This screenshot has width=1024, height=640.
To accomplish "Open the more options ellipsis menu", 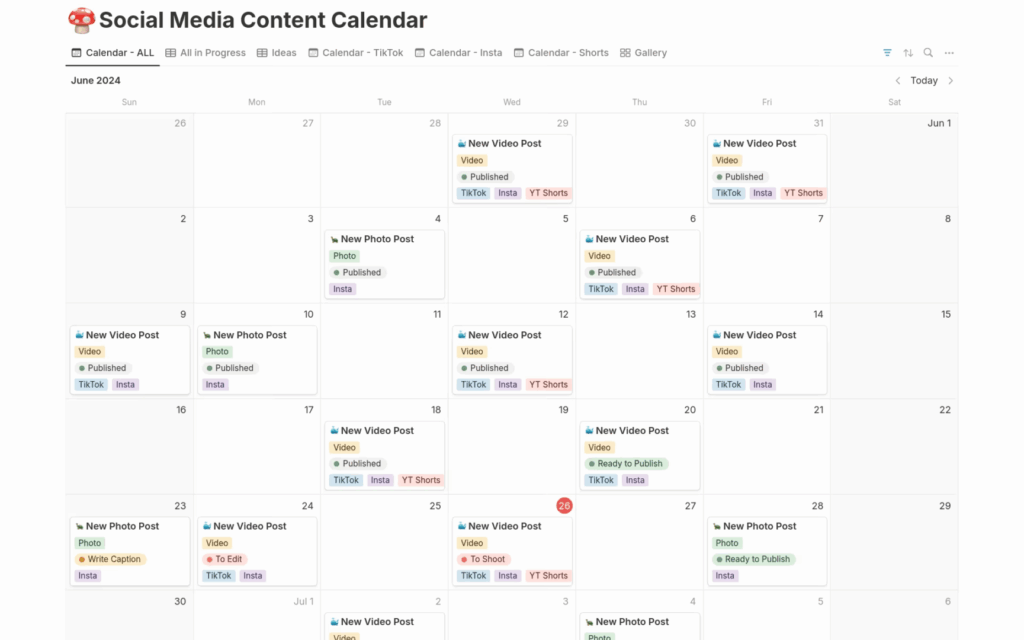I will click(x=948, y=52).
